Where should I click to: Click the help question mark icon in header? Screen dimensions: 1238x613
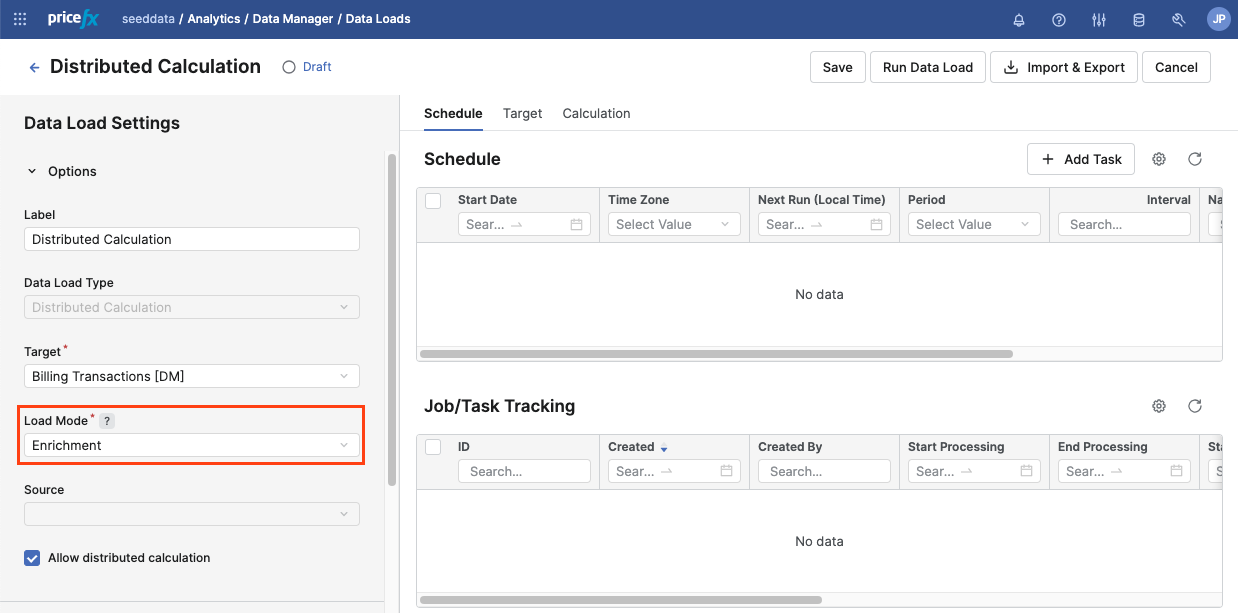pos(1059,19)
